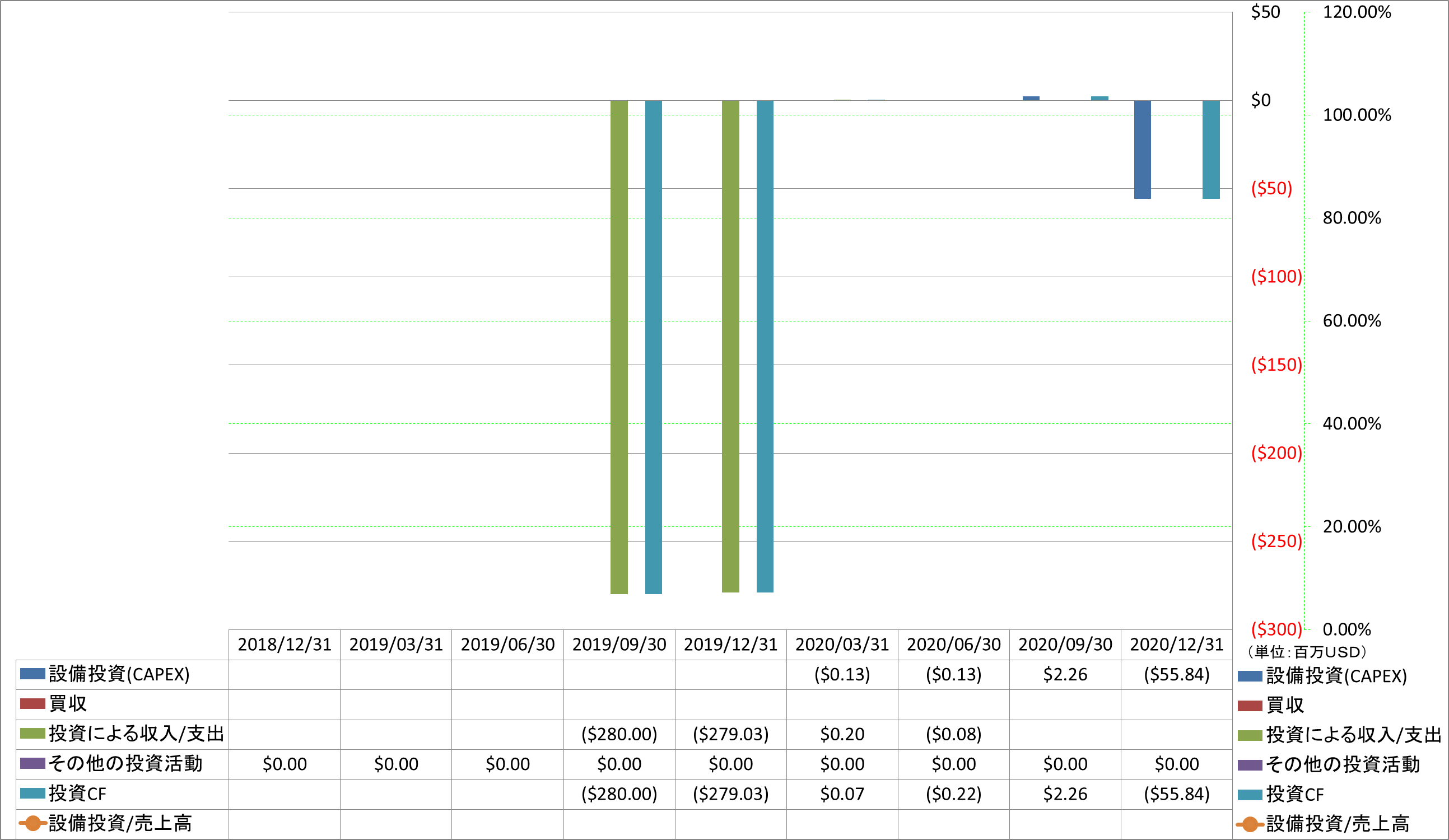Click the teal 投資CF swatch in the right legend
This screenshot has height=840, width=1449.
click(x=1250, y=795)
